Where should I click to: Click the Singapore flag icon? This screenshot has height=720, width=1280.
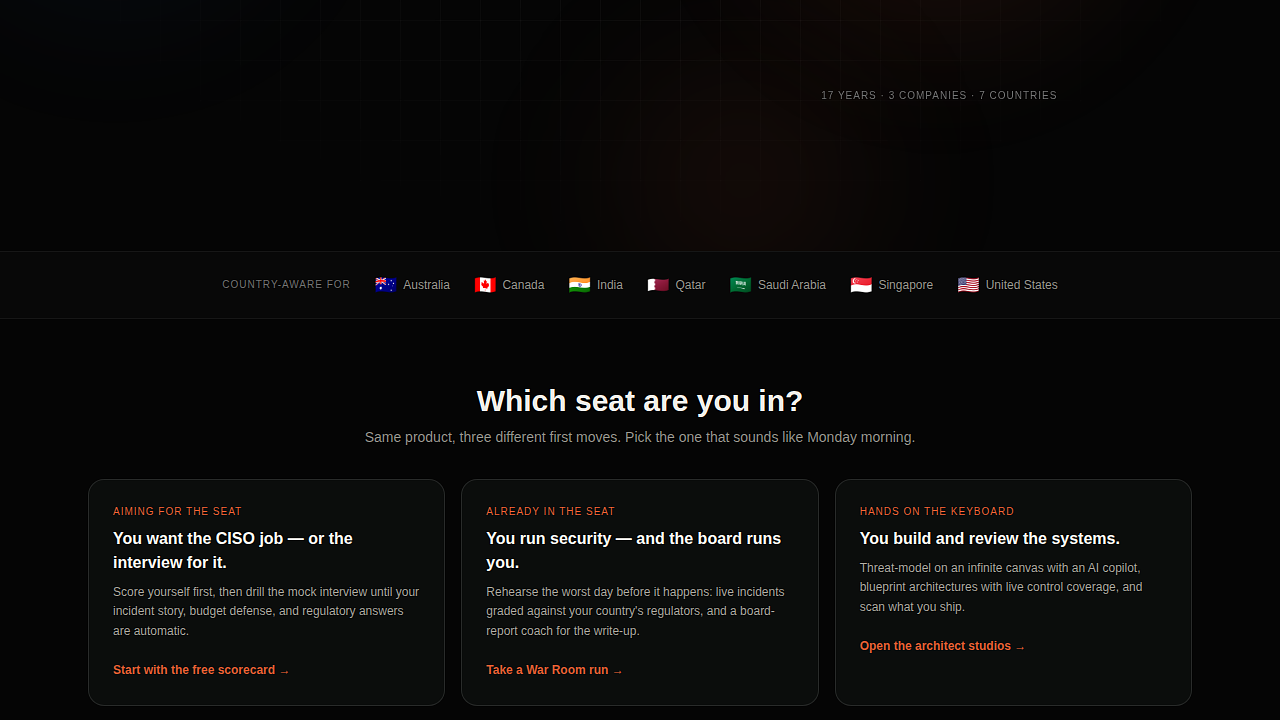point(861,285)
